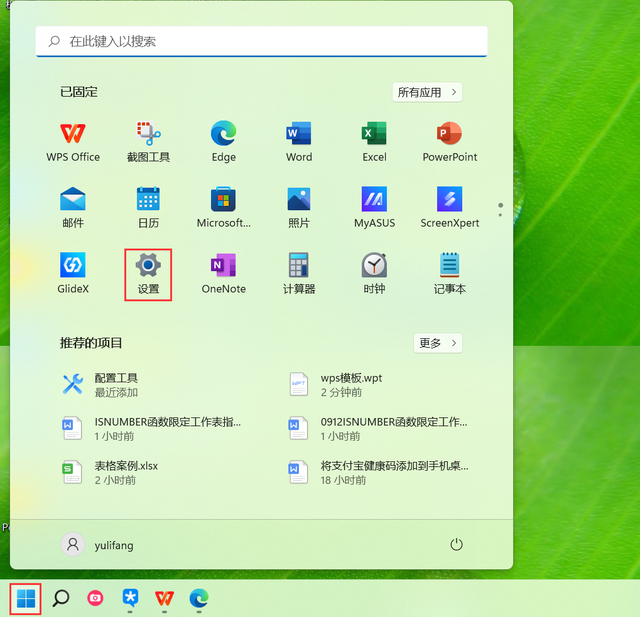
Task: Launch OneNote
Action: [x=223, y=274]
